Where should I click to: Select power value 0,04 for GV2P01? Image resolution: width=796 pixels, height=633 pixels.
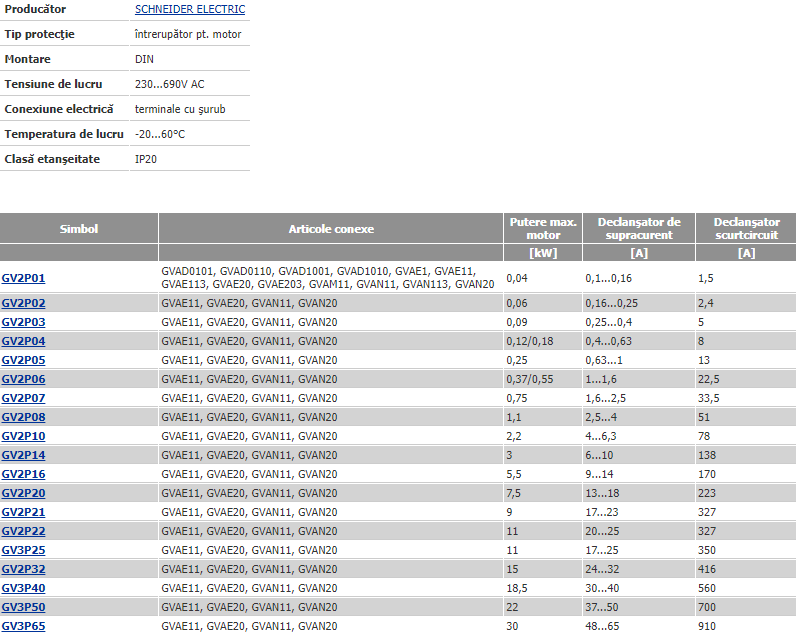point(517,278)
